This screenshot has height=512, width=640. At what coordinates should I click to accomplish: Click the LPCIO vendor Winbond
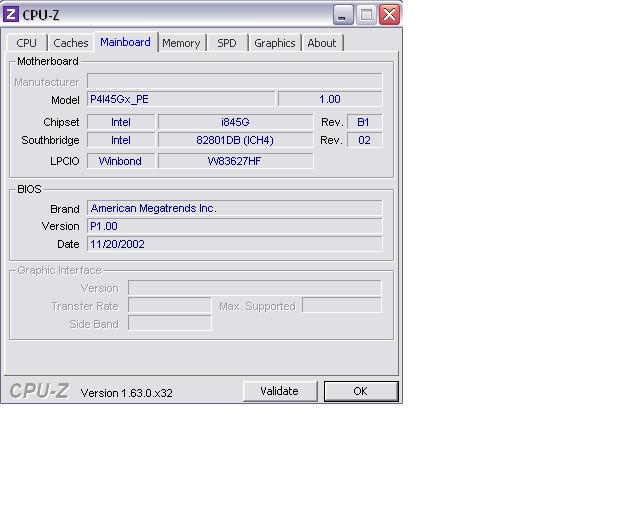pos(121,161)
